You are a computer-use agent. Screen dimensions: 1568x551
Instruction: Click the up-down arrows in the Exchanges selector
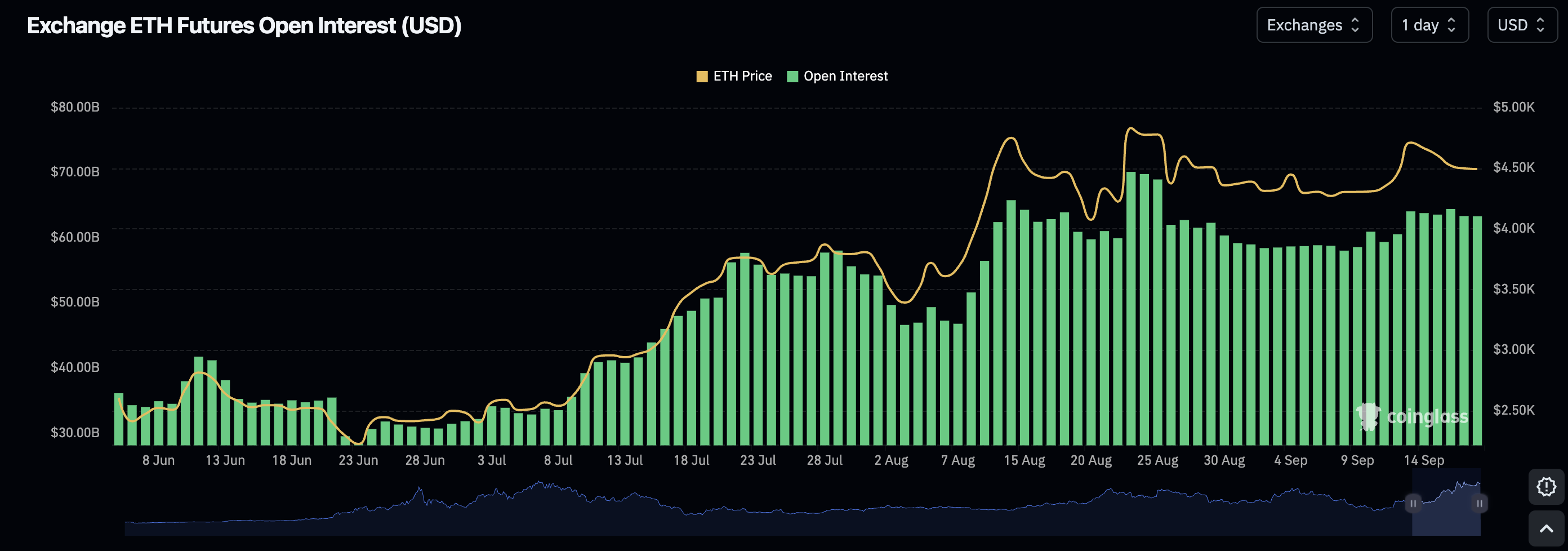[x=1355, y=25]
